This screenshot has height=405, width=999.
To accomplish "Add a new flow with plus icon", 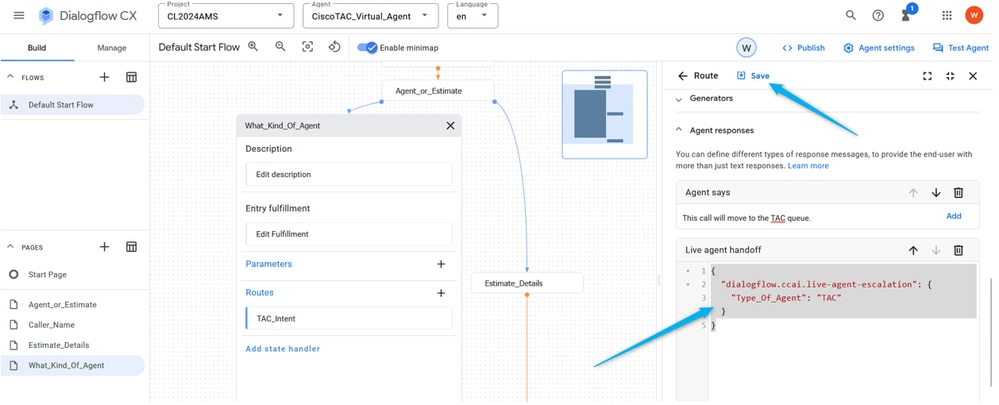I will pyautogui.click(x=104, y=77).
